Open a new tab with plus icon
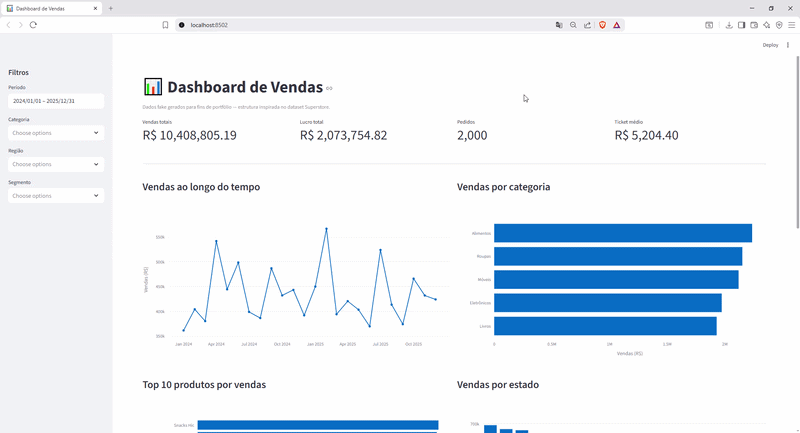800x433 pixels. point(111,8)
